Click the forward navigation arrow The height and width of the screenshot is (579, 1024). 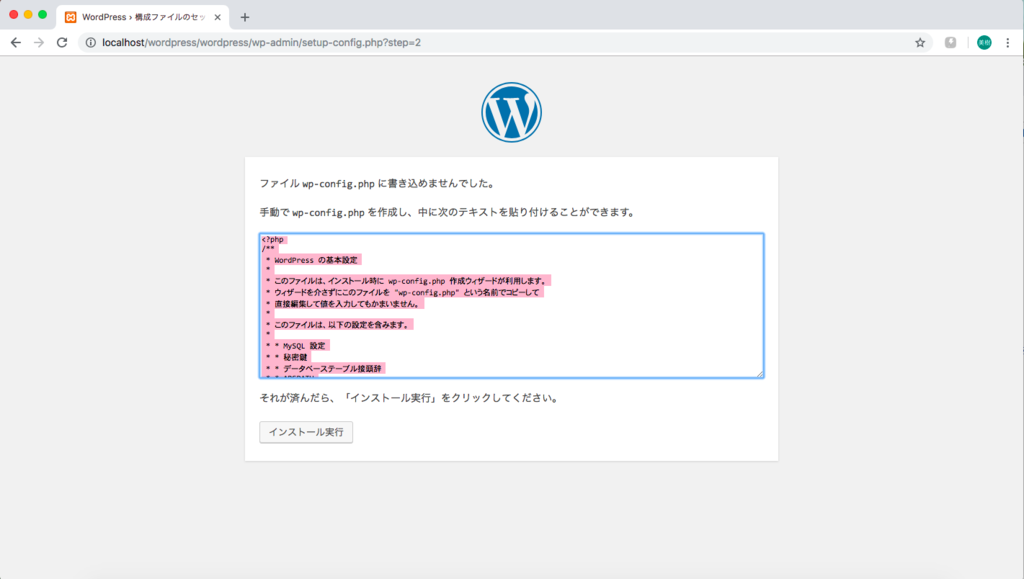[x=38, y=43]
